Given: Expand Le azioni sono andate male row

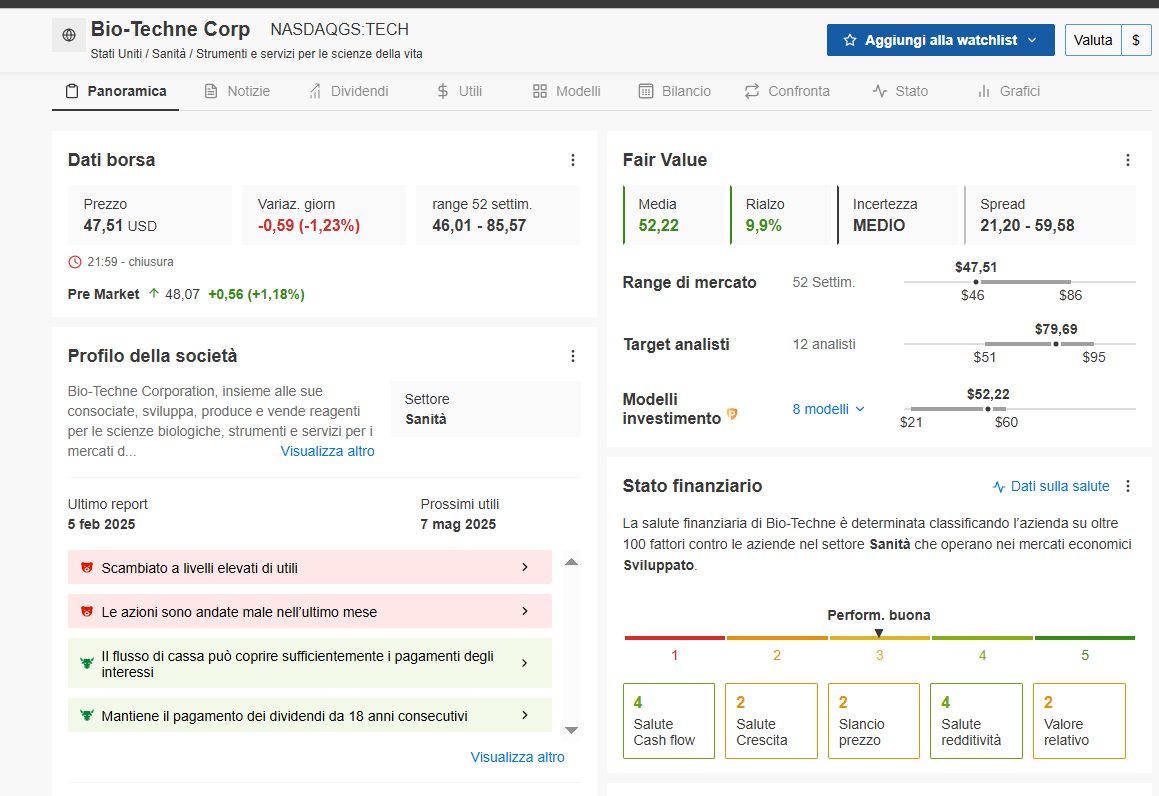Looking at the screenshot, I should [x=310, y=611].
